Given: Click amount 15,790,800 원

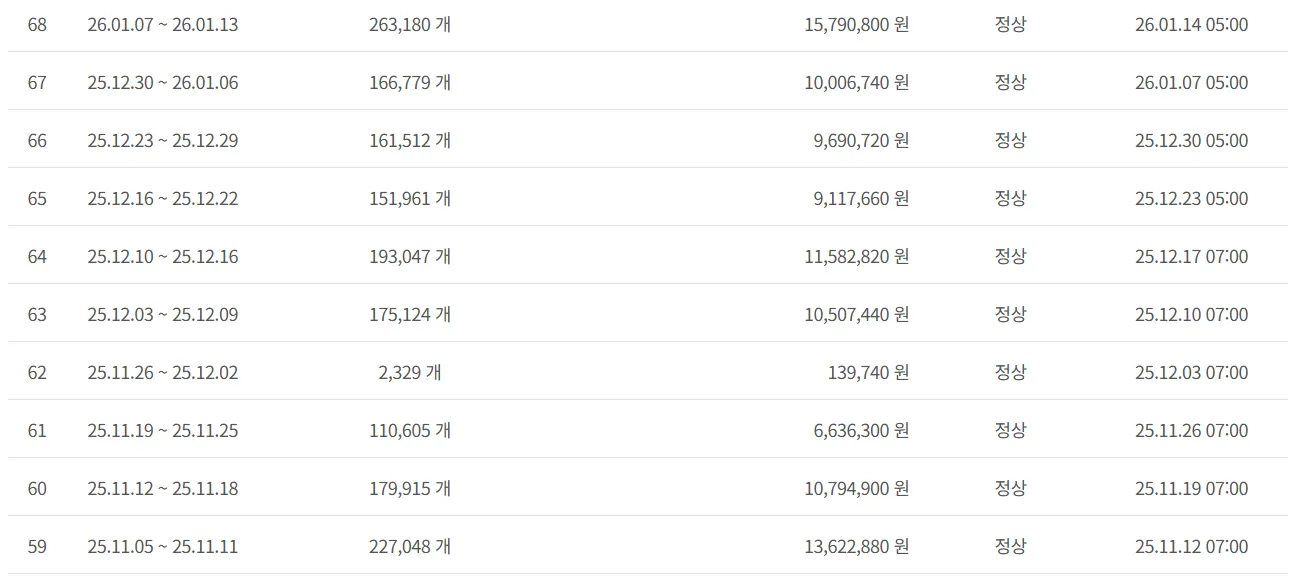Looking at the screenshot, I should (x=857, y=25).
